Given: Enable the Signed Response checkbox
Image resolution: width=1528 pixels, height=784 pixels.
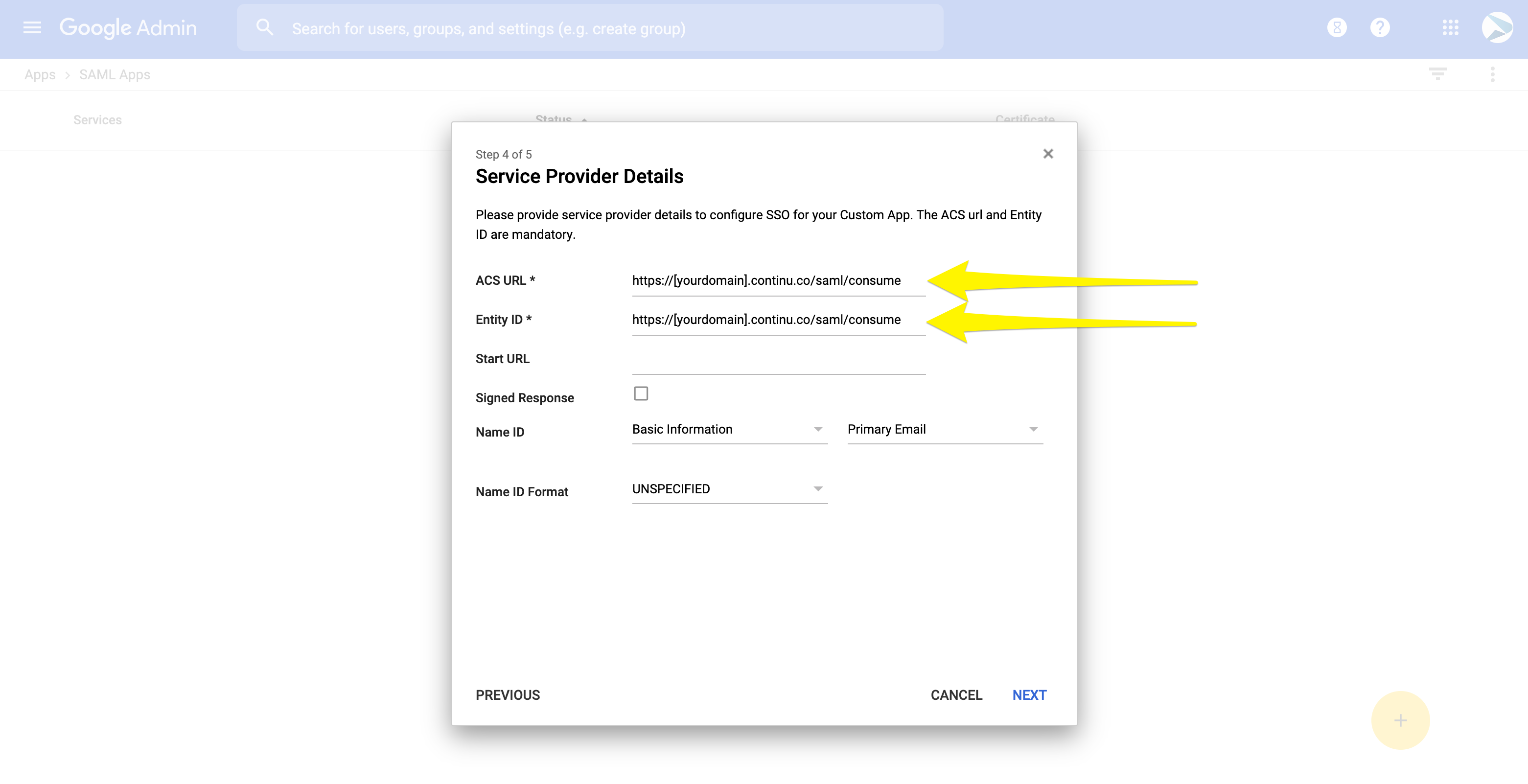Looking at the screenshot, I should point(641,394).
